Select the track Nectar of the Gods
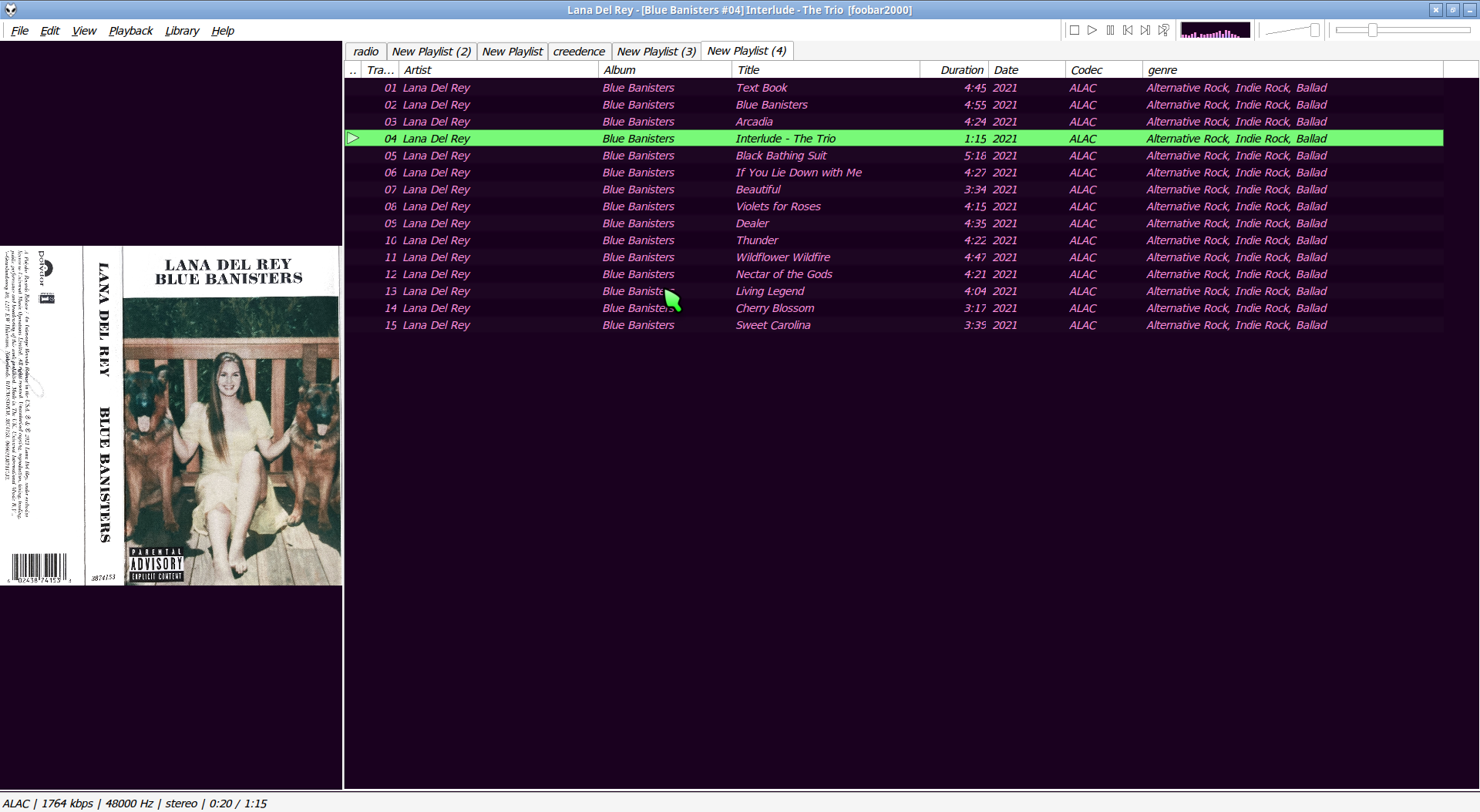This screenshot has height=812, width=1480. click(894, 274)
